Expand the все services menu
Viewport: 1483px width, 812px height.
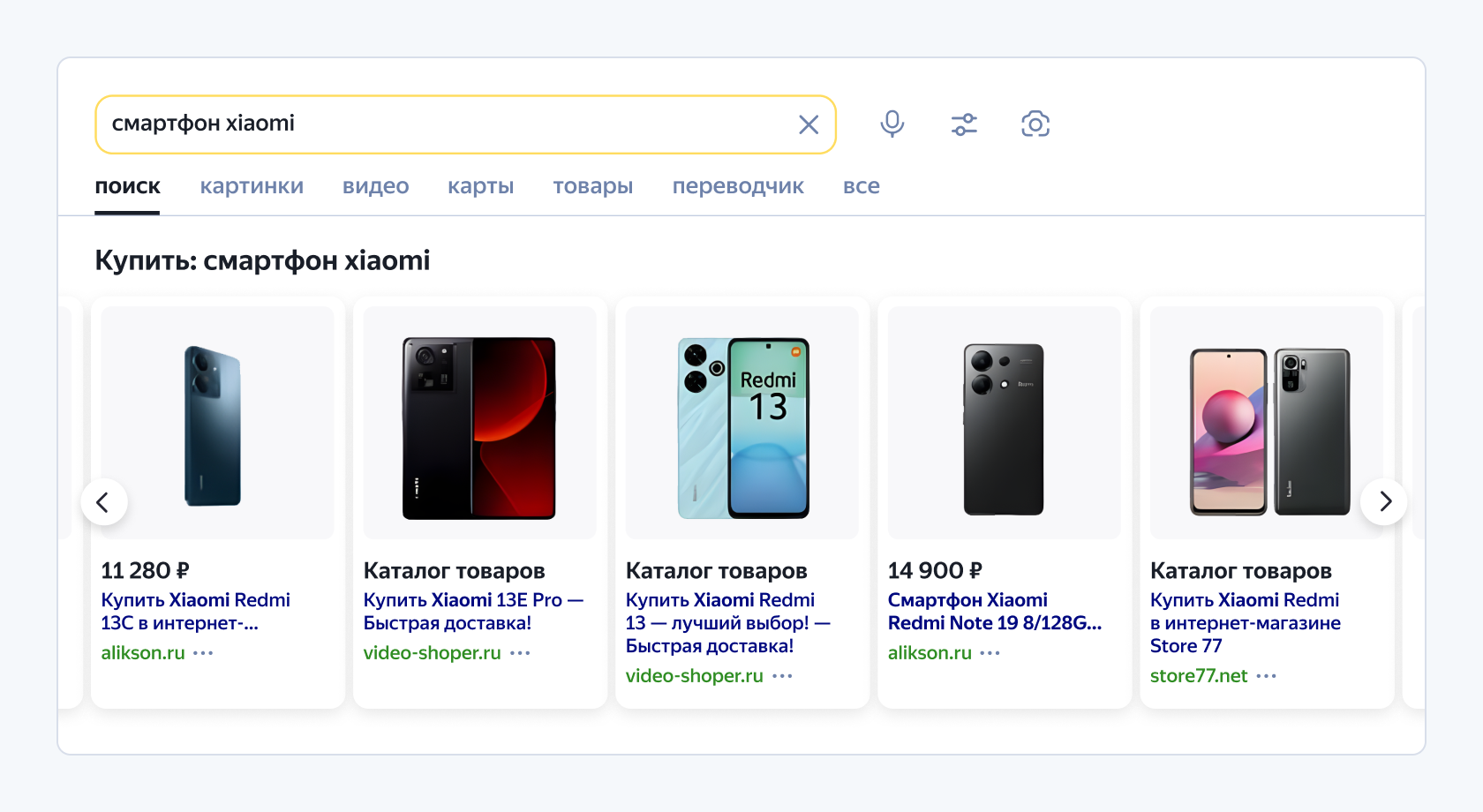861,186
